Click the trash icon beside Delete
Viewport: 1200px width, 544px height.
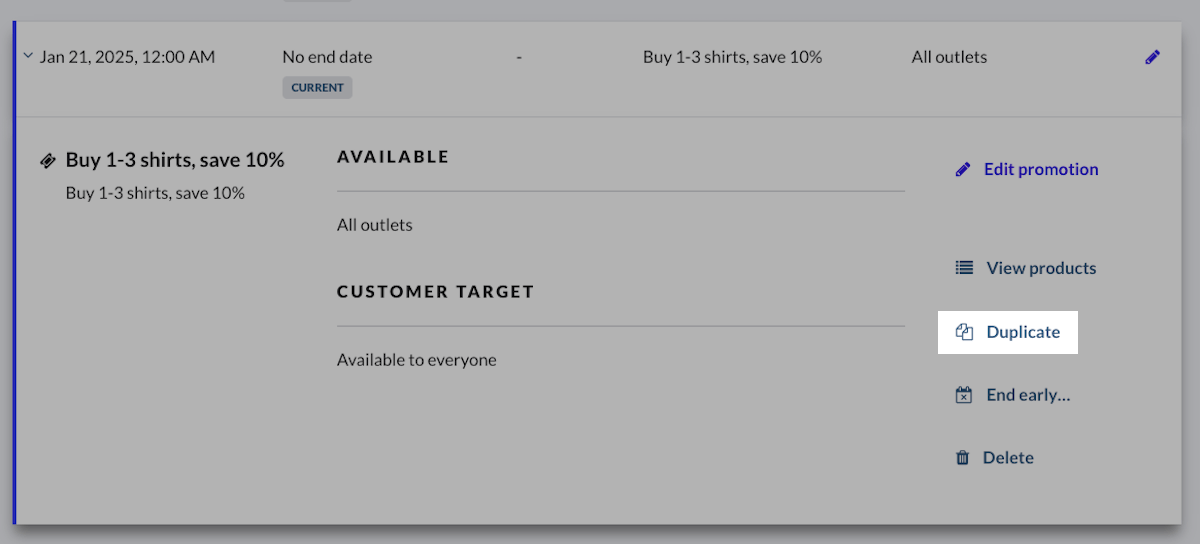(x=963, y=458)
